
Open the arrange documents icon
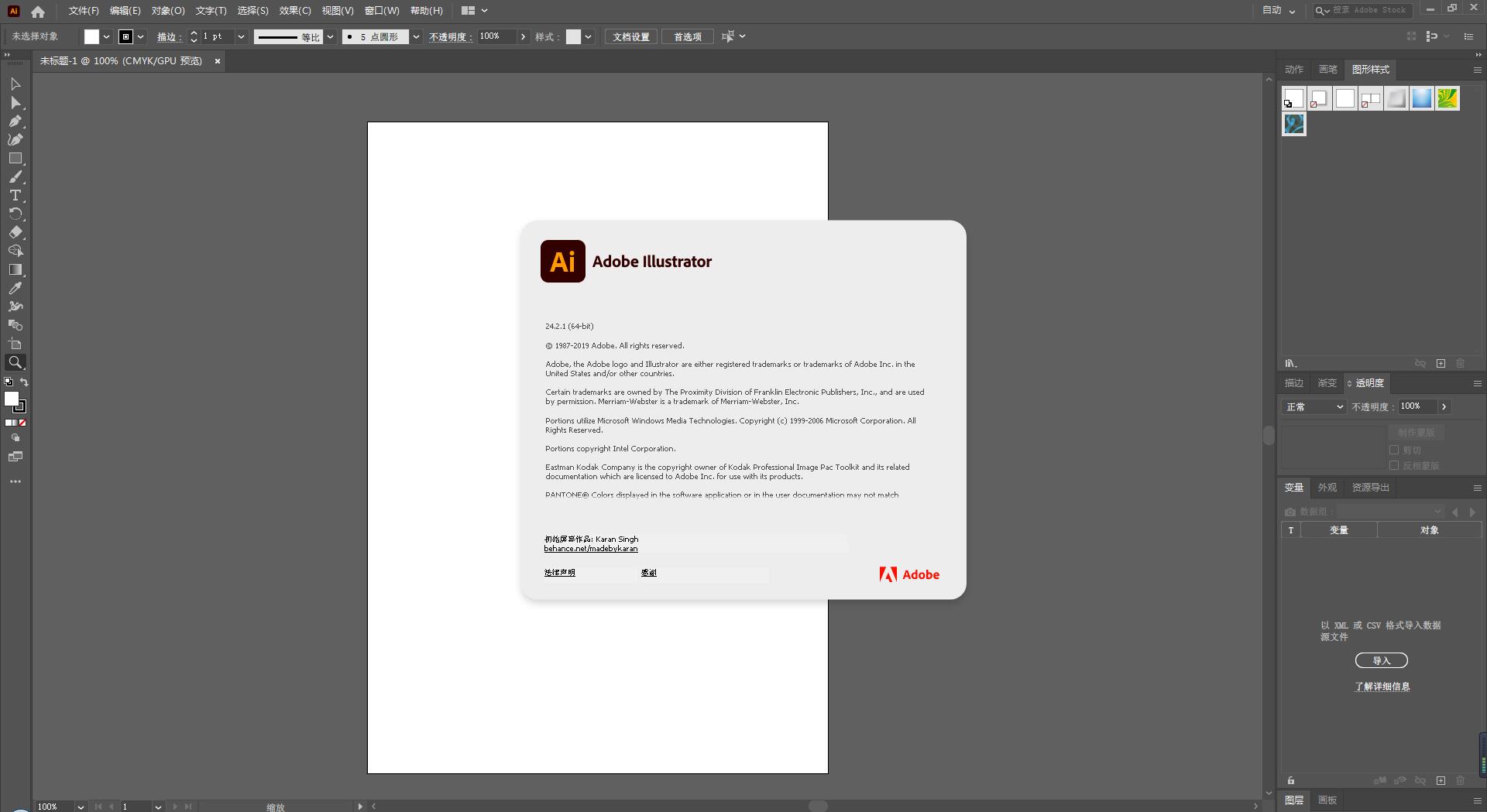tap(474, 11)
